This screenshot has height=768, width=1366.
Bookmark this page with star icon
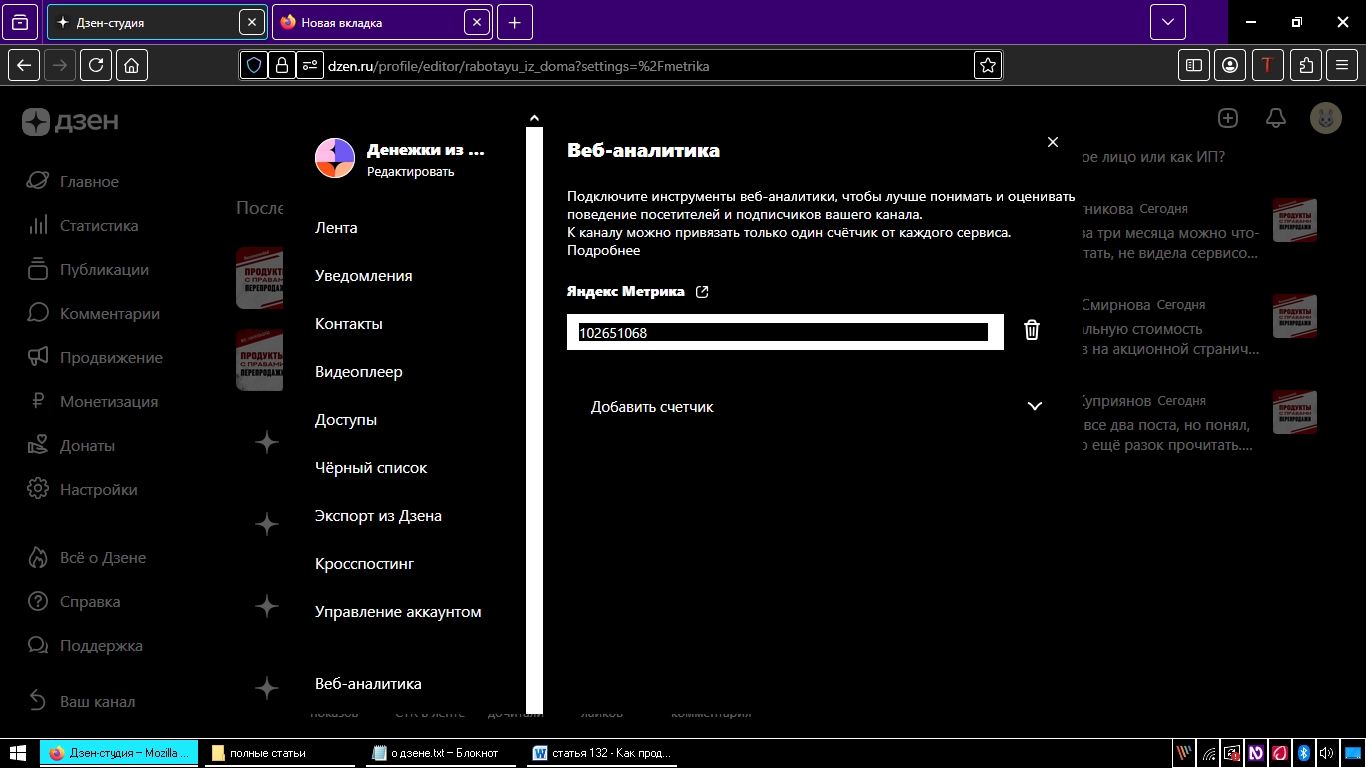click(988, 65)
